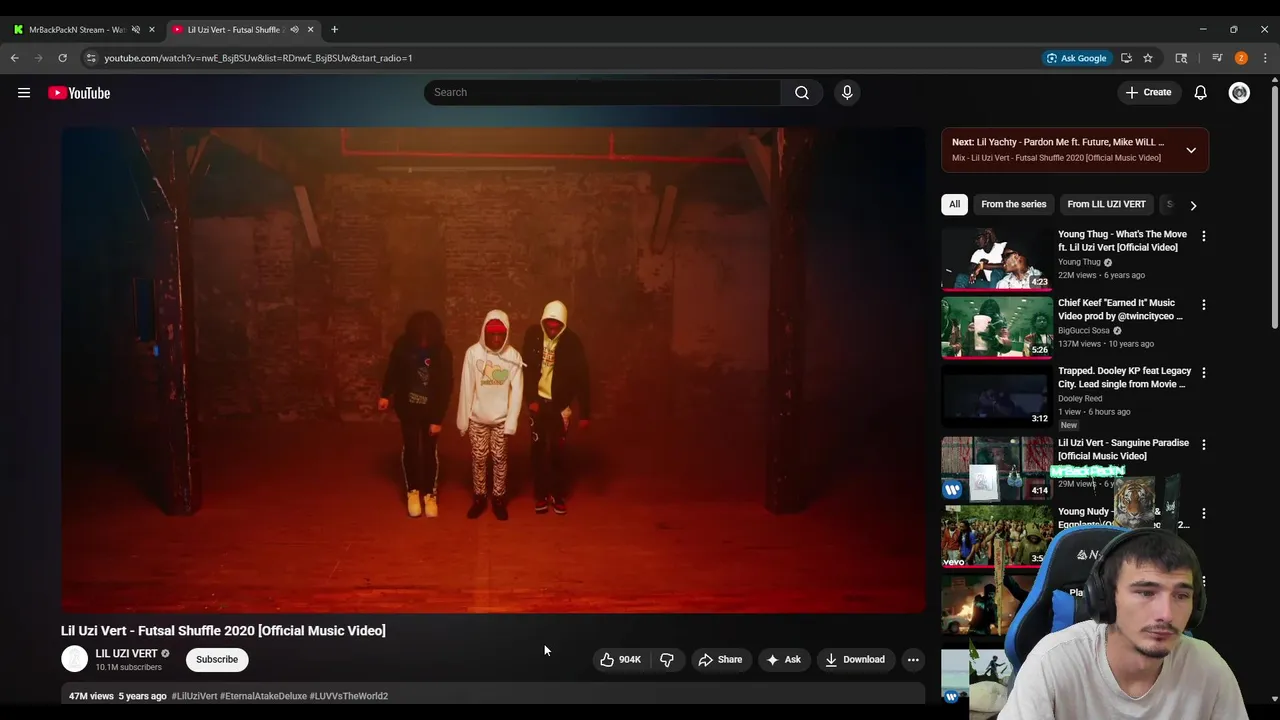Click the browser back arrow
The height and width of the screenshot is (720, 1280).
15,58
